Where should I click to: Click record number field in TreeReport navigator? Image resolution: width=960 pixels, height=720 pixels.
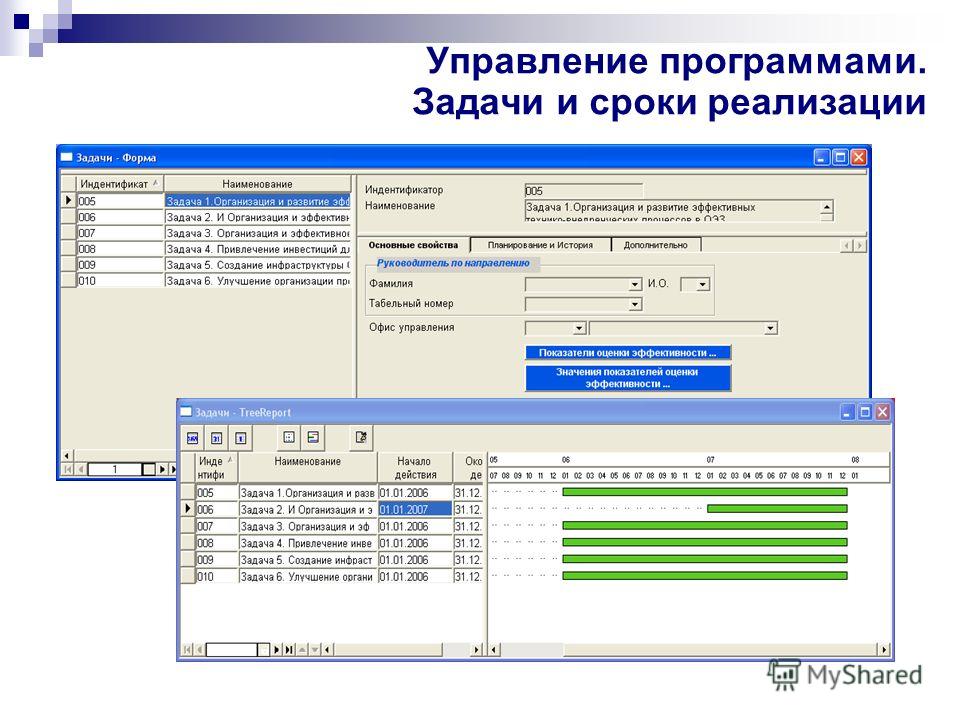click(x=231, y=650)
